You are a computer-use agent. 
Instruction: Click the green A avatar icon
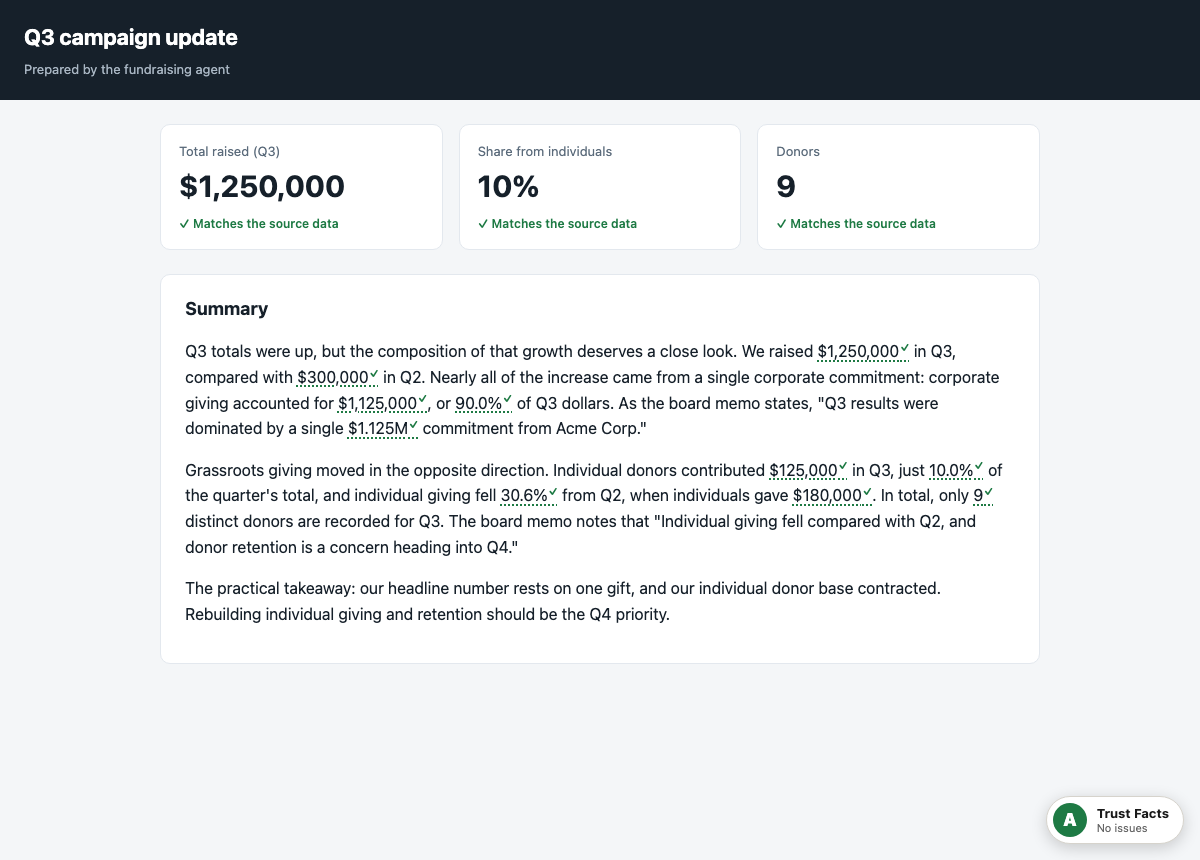click(x=1070, y=820)
